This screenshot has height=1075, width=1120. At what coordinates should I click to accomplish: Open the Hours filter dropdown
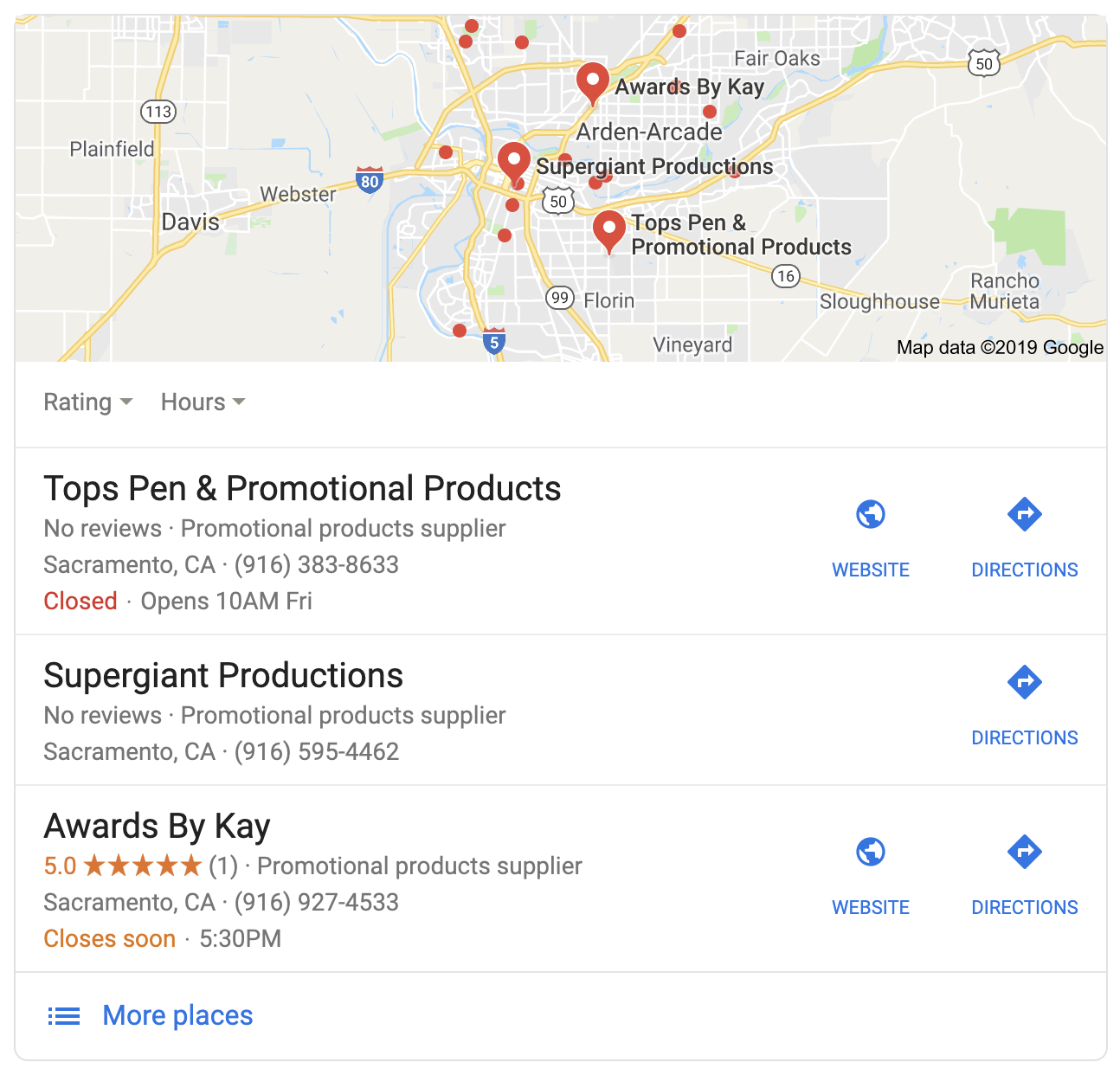click(x=203, y=402)
